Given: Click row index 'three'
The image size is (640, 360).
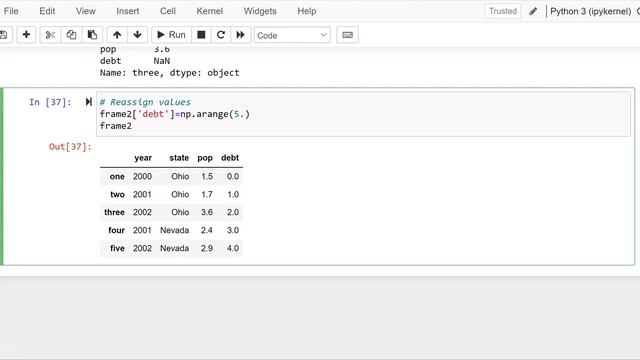Looking at the screenshot, I should (114, 212).
